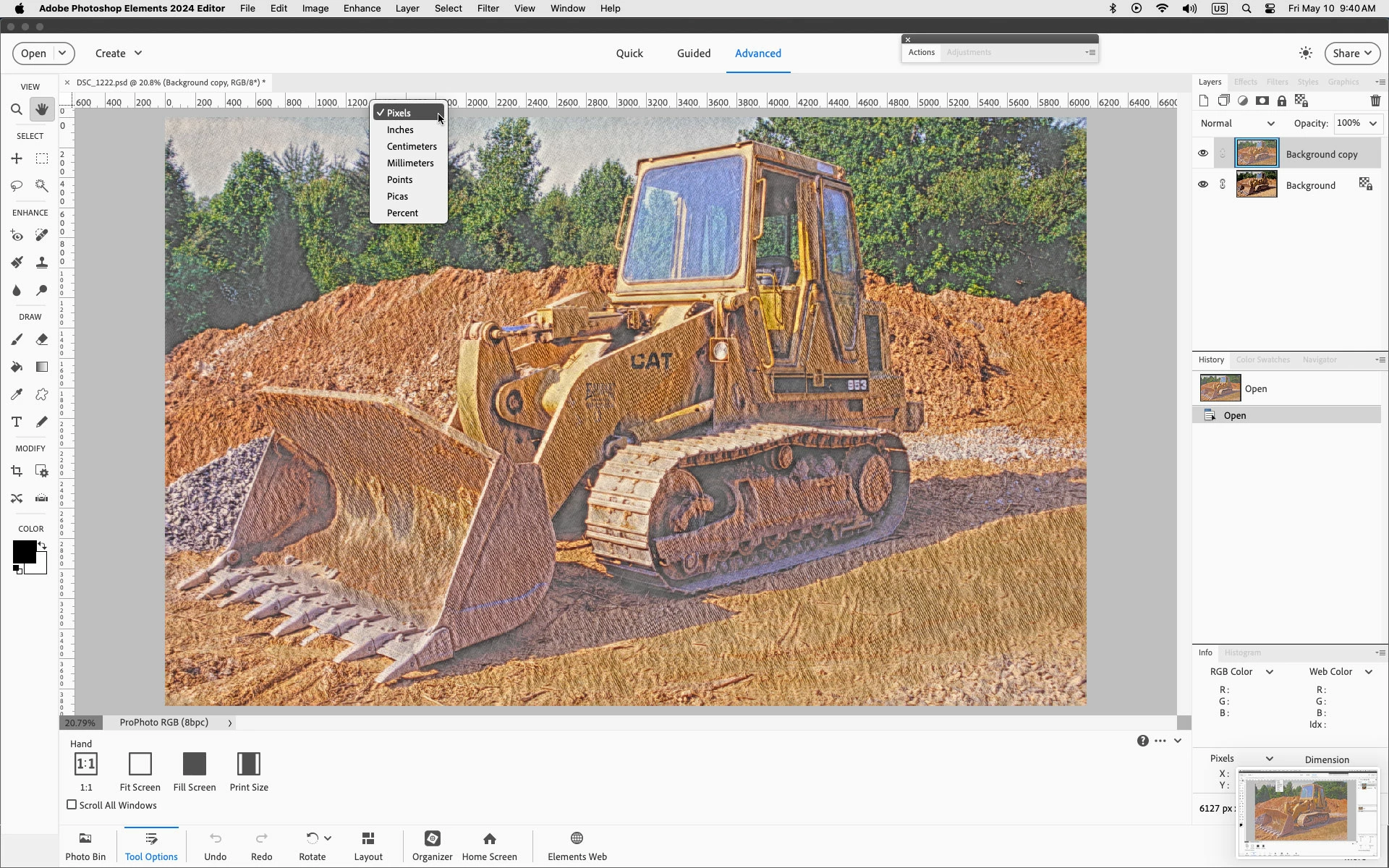This screenshot has height=868, width=1389.
Task: Switch to the Guided tab
Action: [x=693, y=54]
